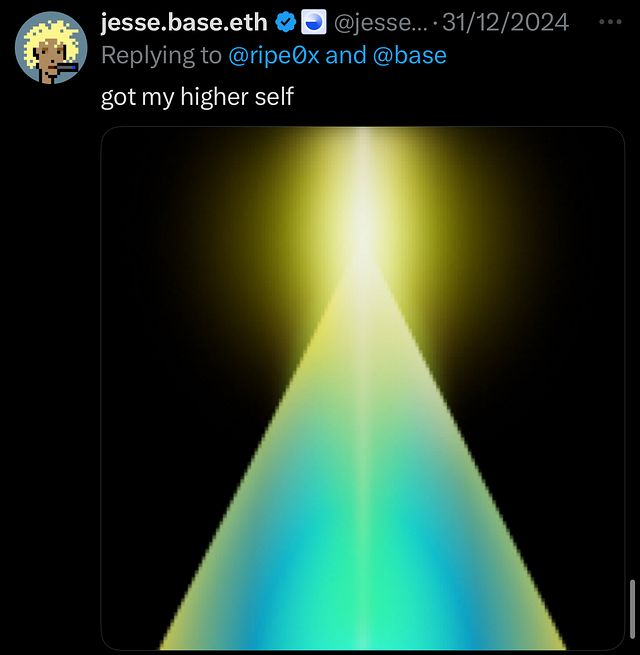Visit the @ripe0x mentioned profile
Viewport: 640px width, 655px height.
pos(274,55)
